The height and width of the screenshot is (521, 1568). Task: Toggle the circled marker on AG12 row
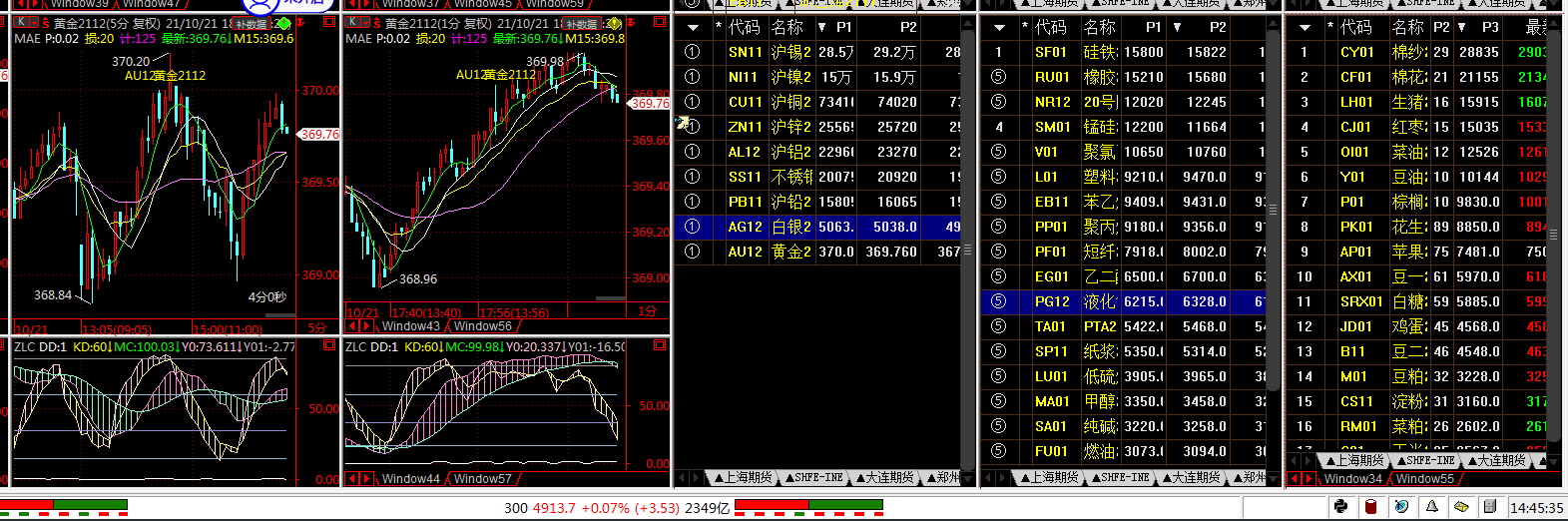coord(692,227)
